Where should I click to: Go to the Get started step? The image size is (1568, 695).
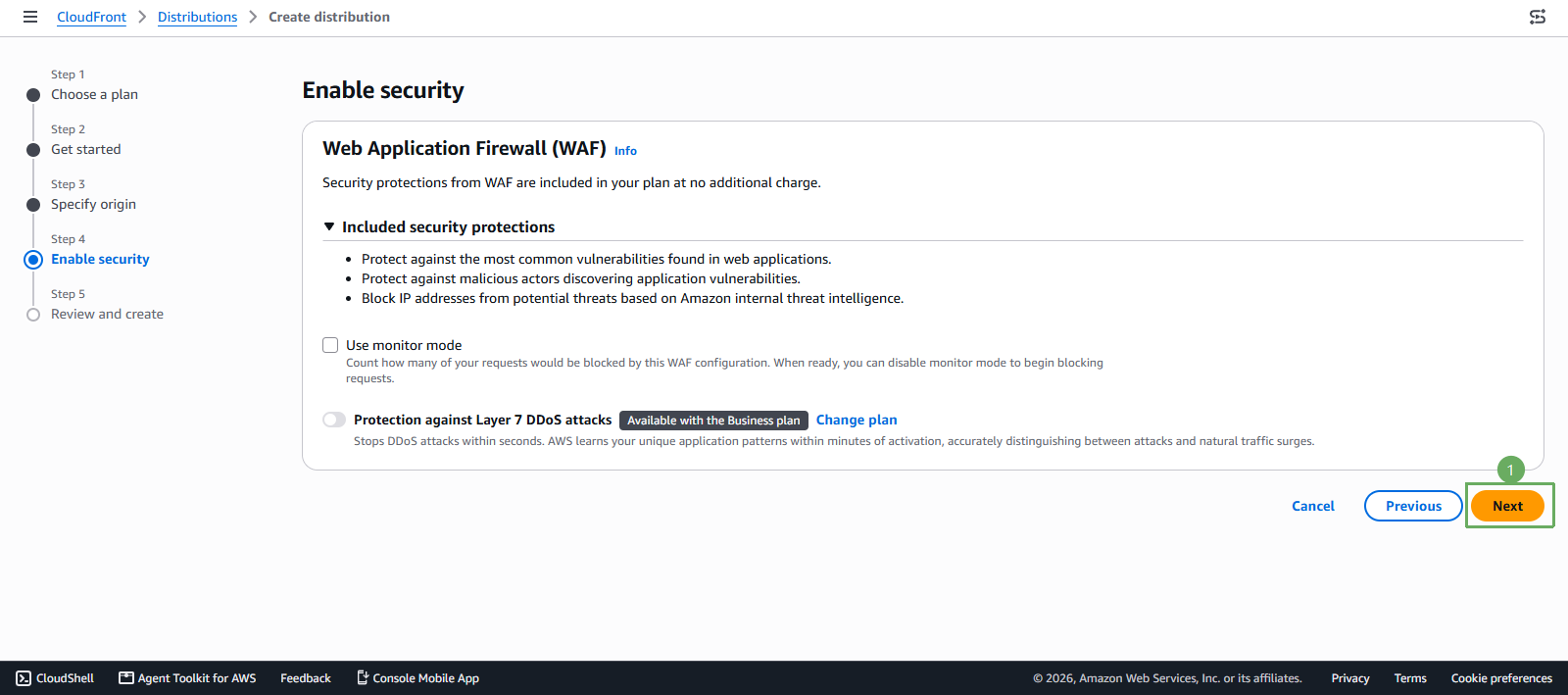(x=86, y=149)
